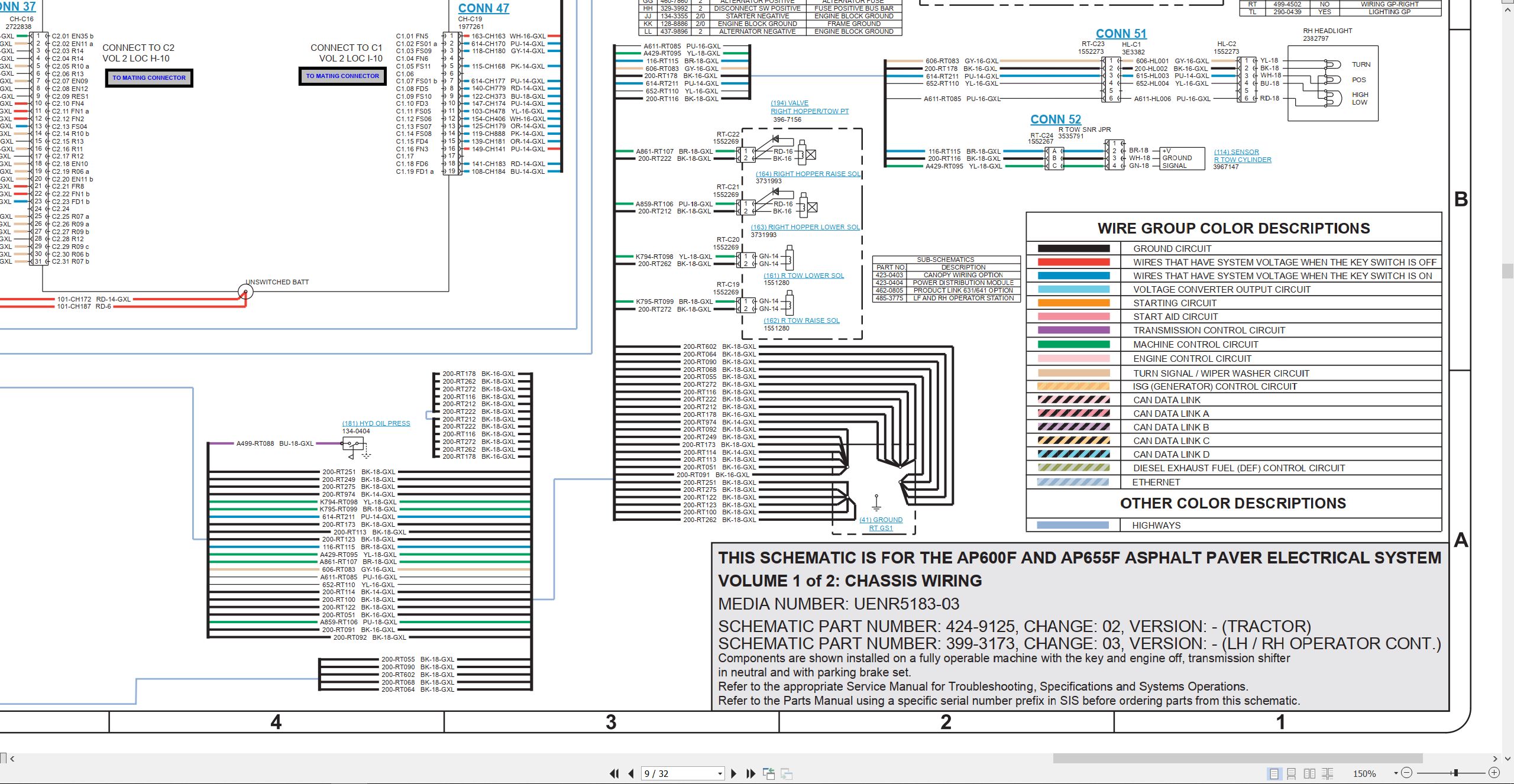Click the STARTING CIRCUIT orange color swatch
The height and width of the screenshot is (784, 1514).
click(x=1073, y=303)
